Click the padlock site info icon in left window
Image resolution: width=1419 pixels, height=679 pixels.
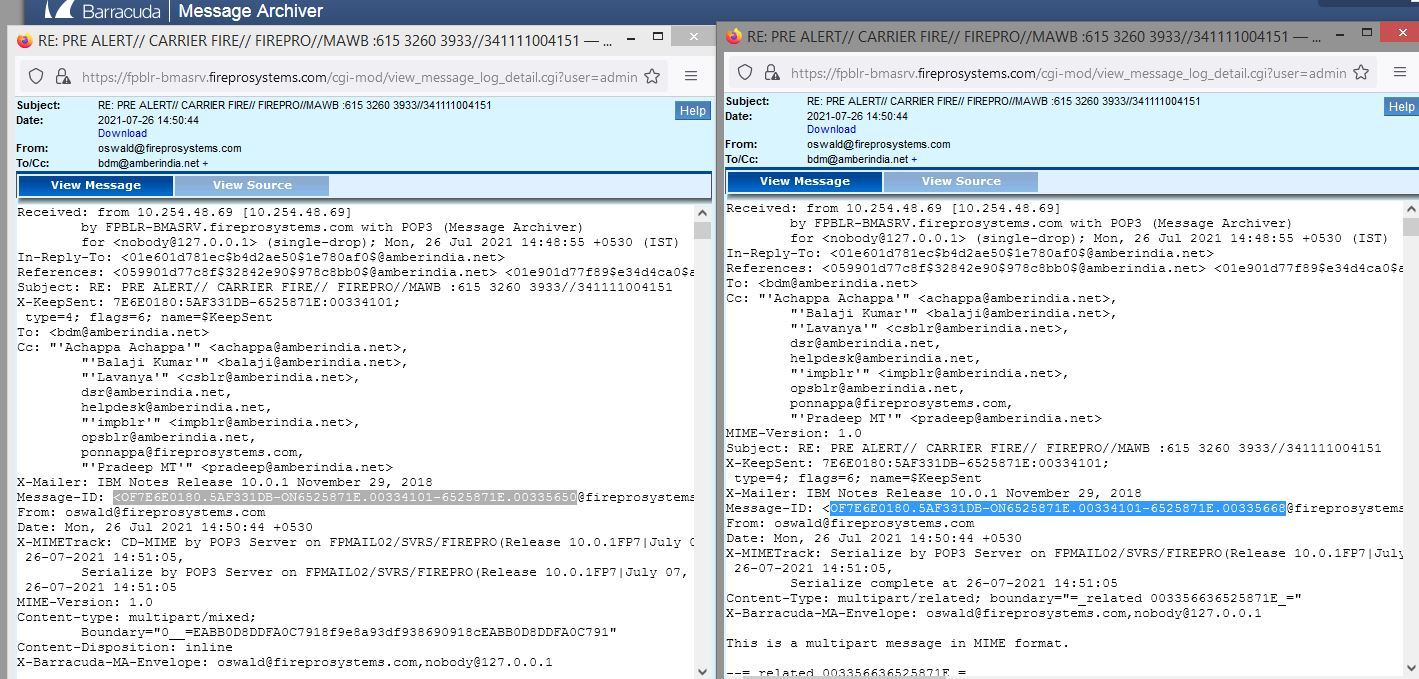coord(62,76)
